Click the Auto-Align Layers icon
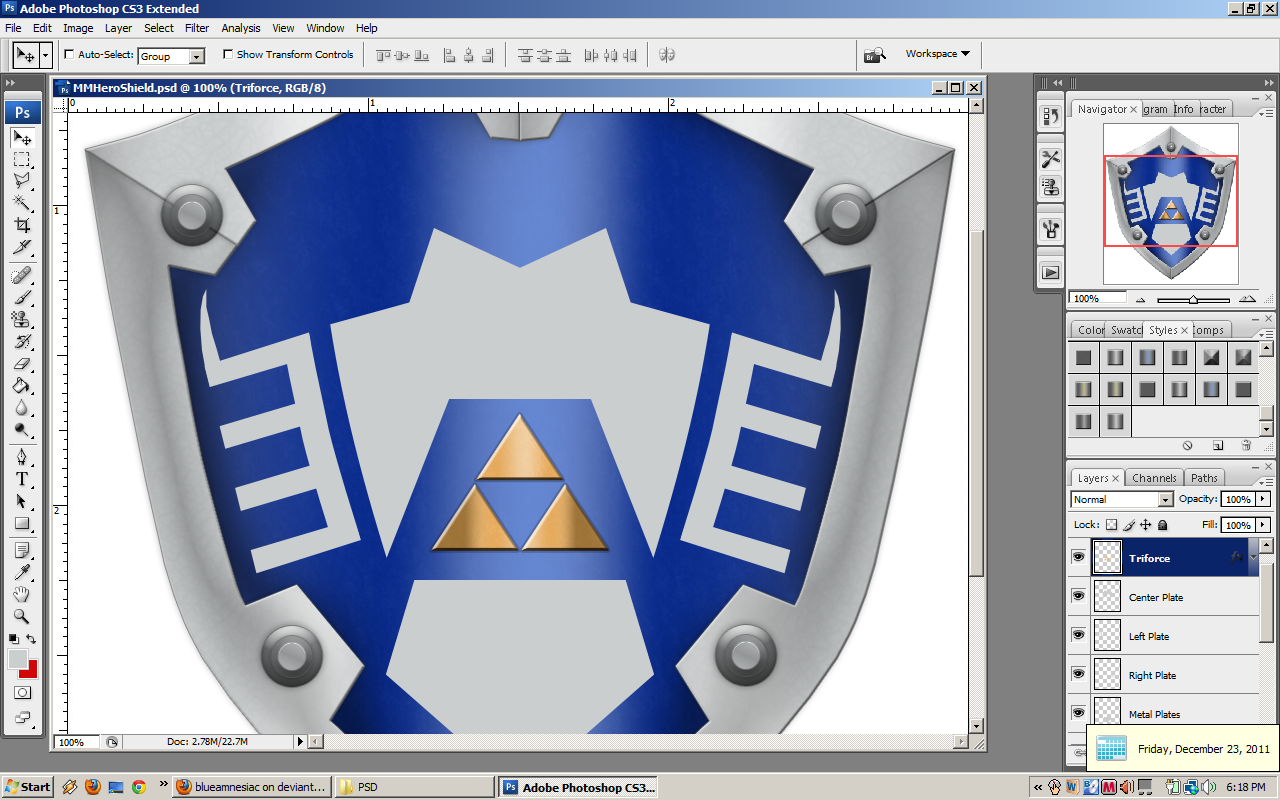The width and height of the screenshot is (1280, 800). point(667,55)
